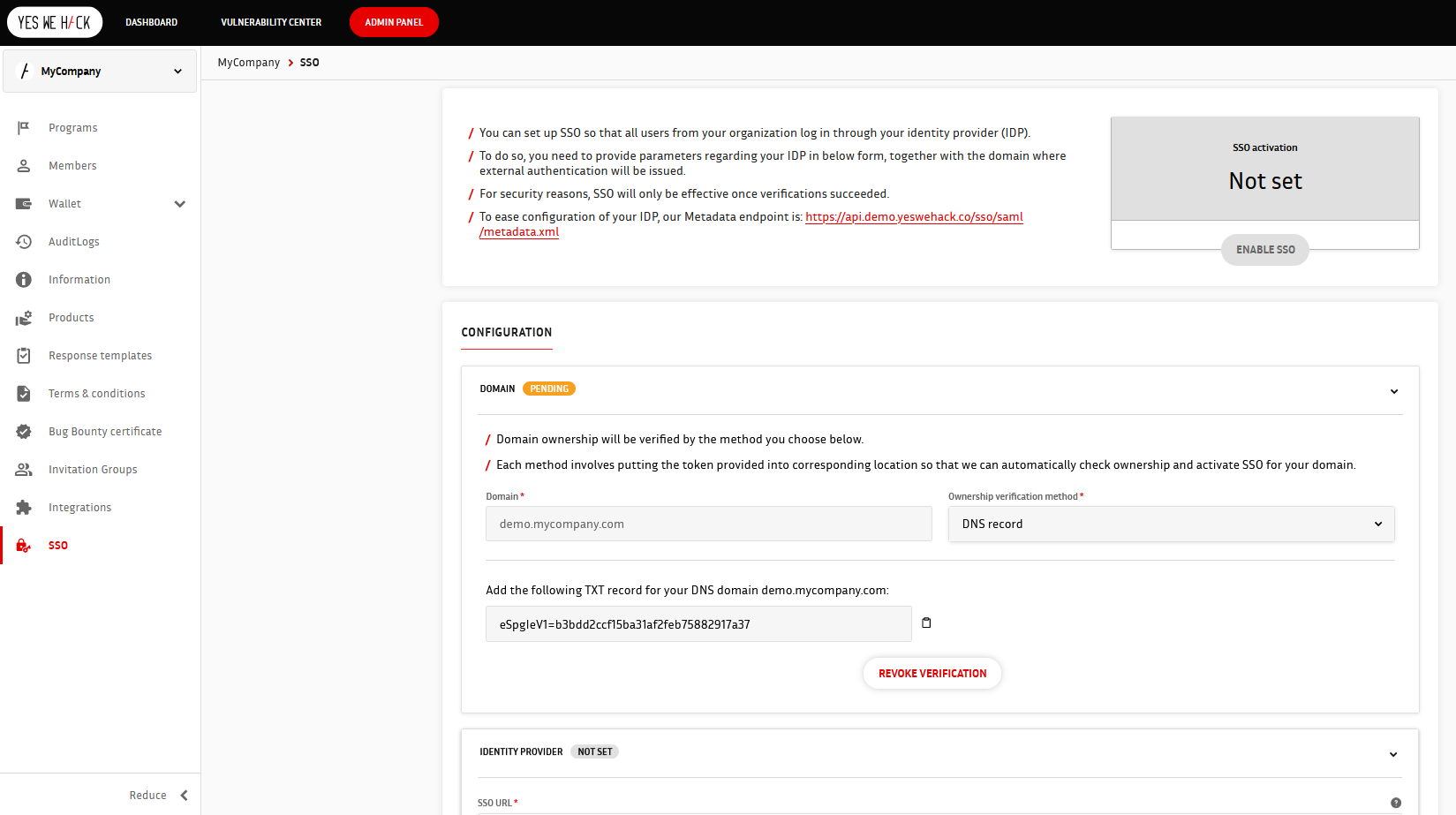Screen dimensions: 1456x815
Task: Collapse the Identity Provider section
Action: (x=1393, y=754)
